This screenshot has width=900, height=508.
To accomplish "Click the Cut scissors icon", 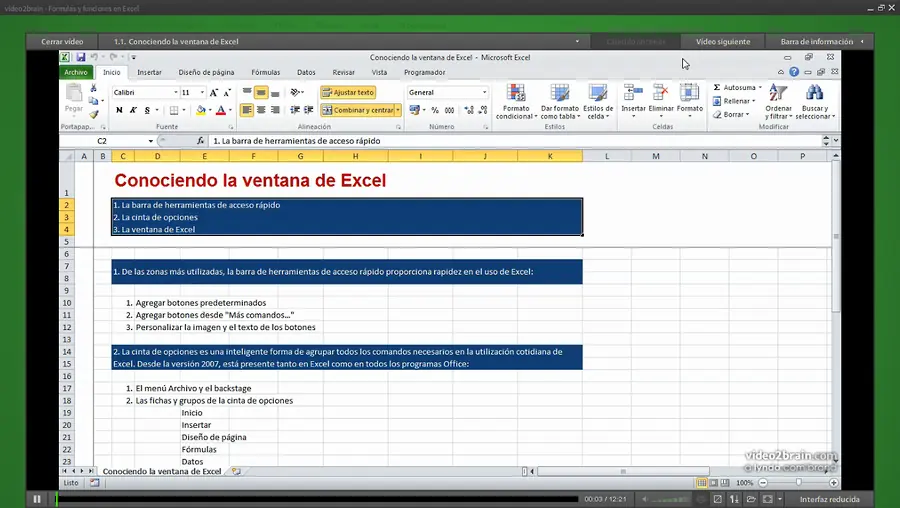I will 93,88.
